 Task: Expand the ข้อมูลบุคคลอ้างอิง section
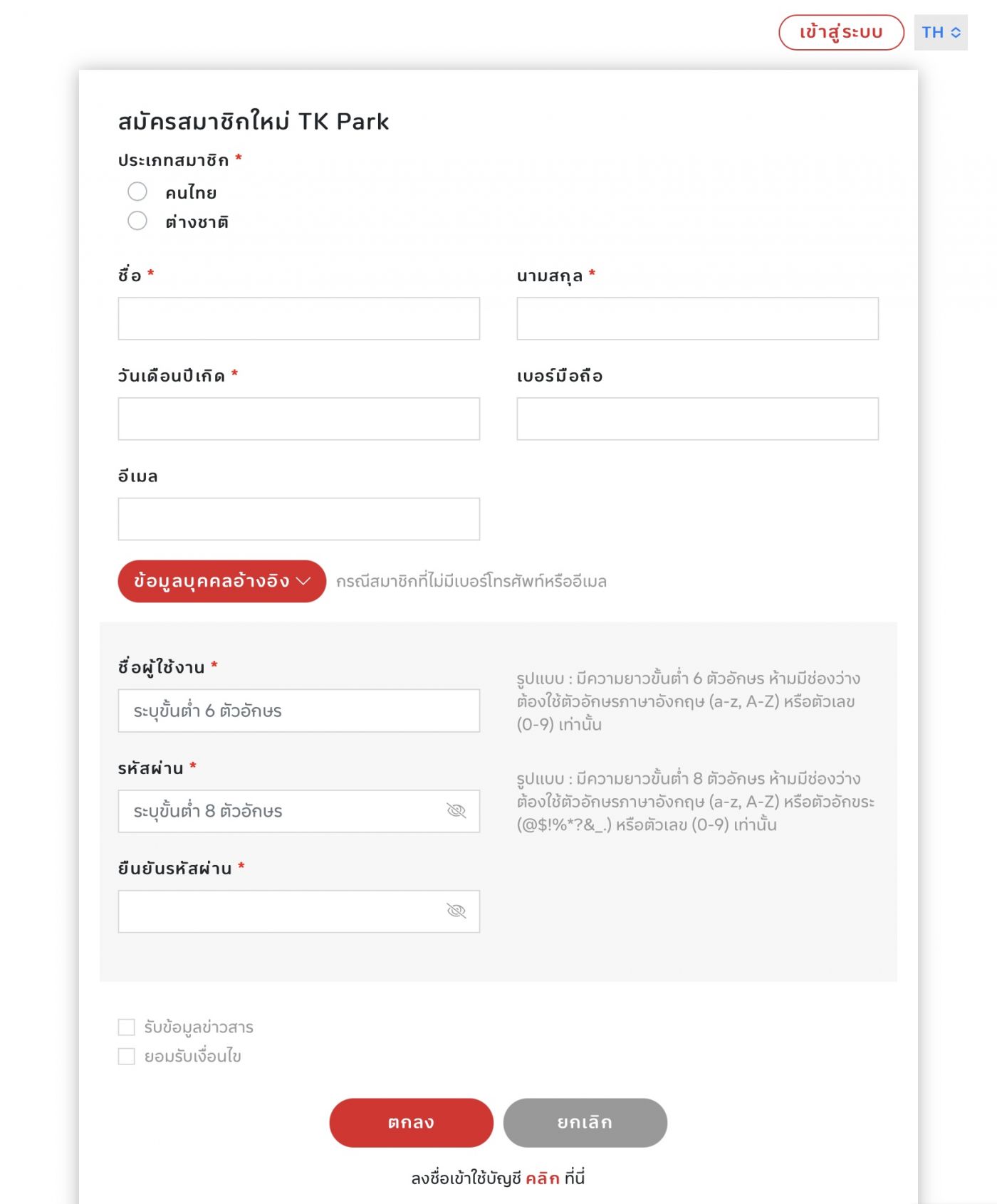tap(221, 581)
